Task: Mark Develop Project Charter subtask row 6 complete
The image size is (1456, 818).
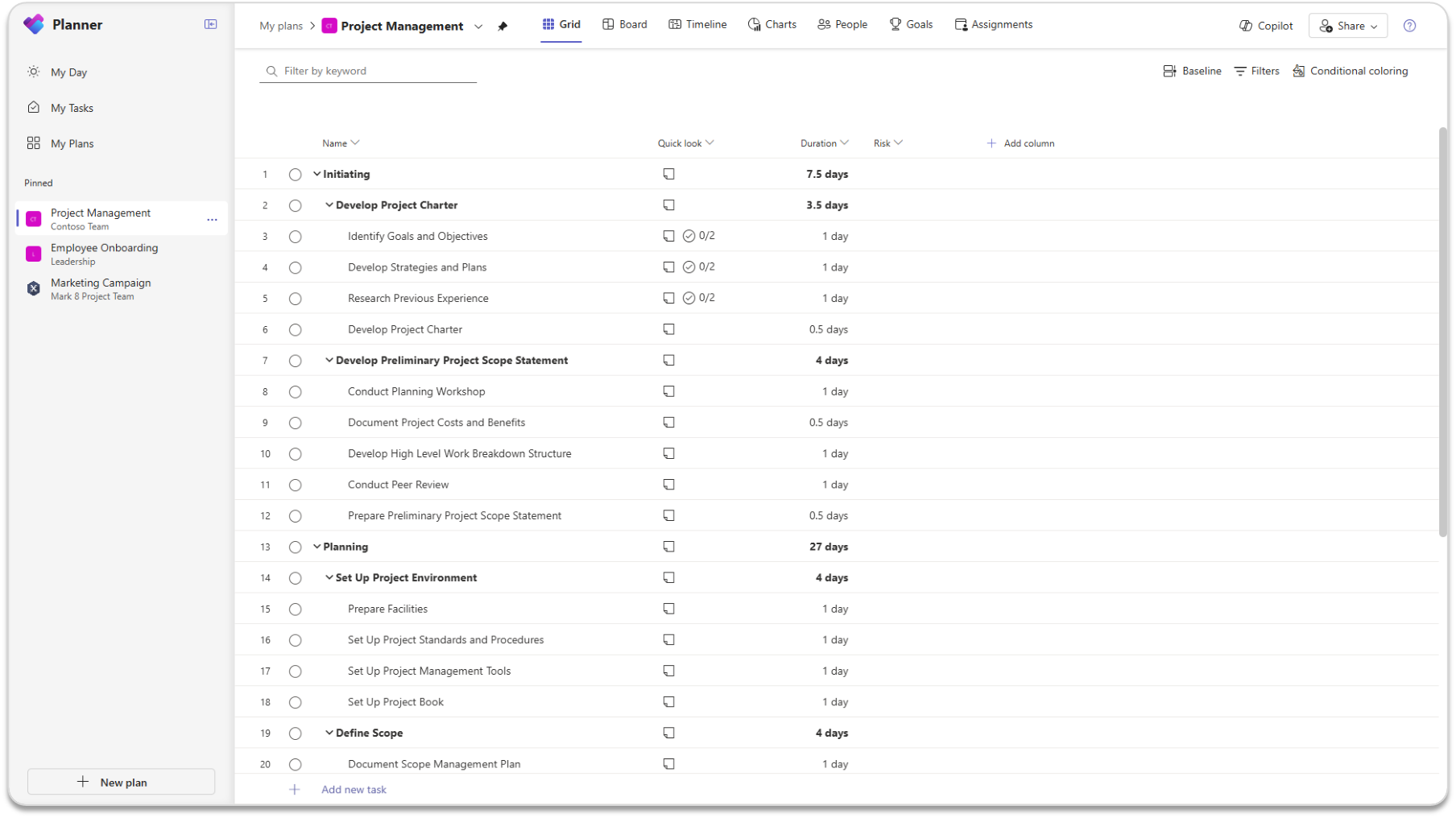Action: pos(296,330)
